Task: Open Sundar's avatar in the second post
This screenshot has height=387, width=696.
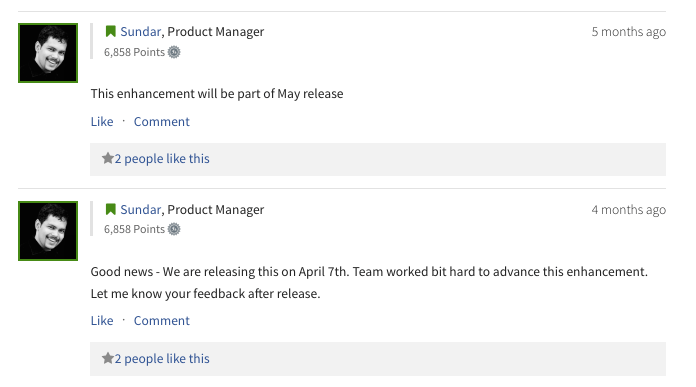Action: click(x=48, y=231)
